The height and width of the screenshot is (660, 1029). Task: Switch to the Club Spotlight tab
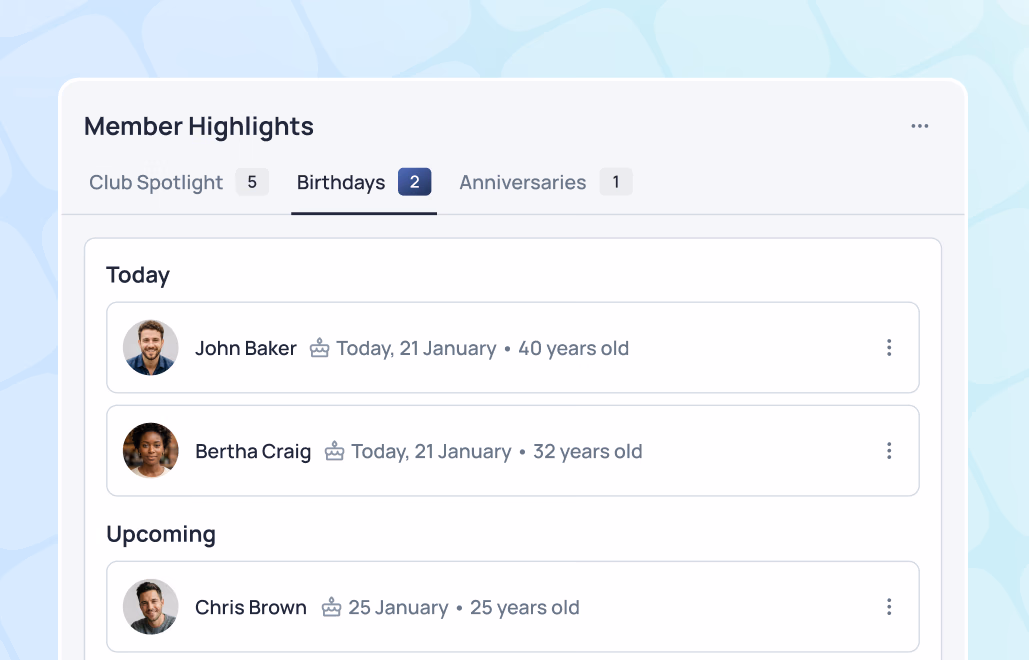point(178,182)
